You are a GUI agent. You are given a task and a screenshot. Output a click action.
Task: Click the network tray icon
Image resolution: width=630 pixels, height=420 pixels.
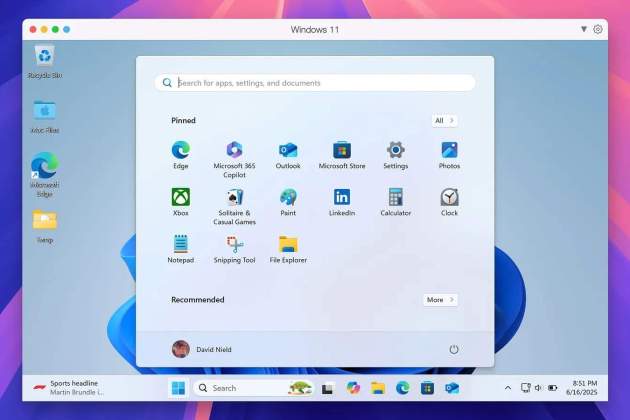pyautogui.click(x=526, y=387)
